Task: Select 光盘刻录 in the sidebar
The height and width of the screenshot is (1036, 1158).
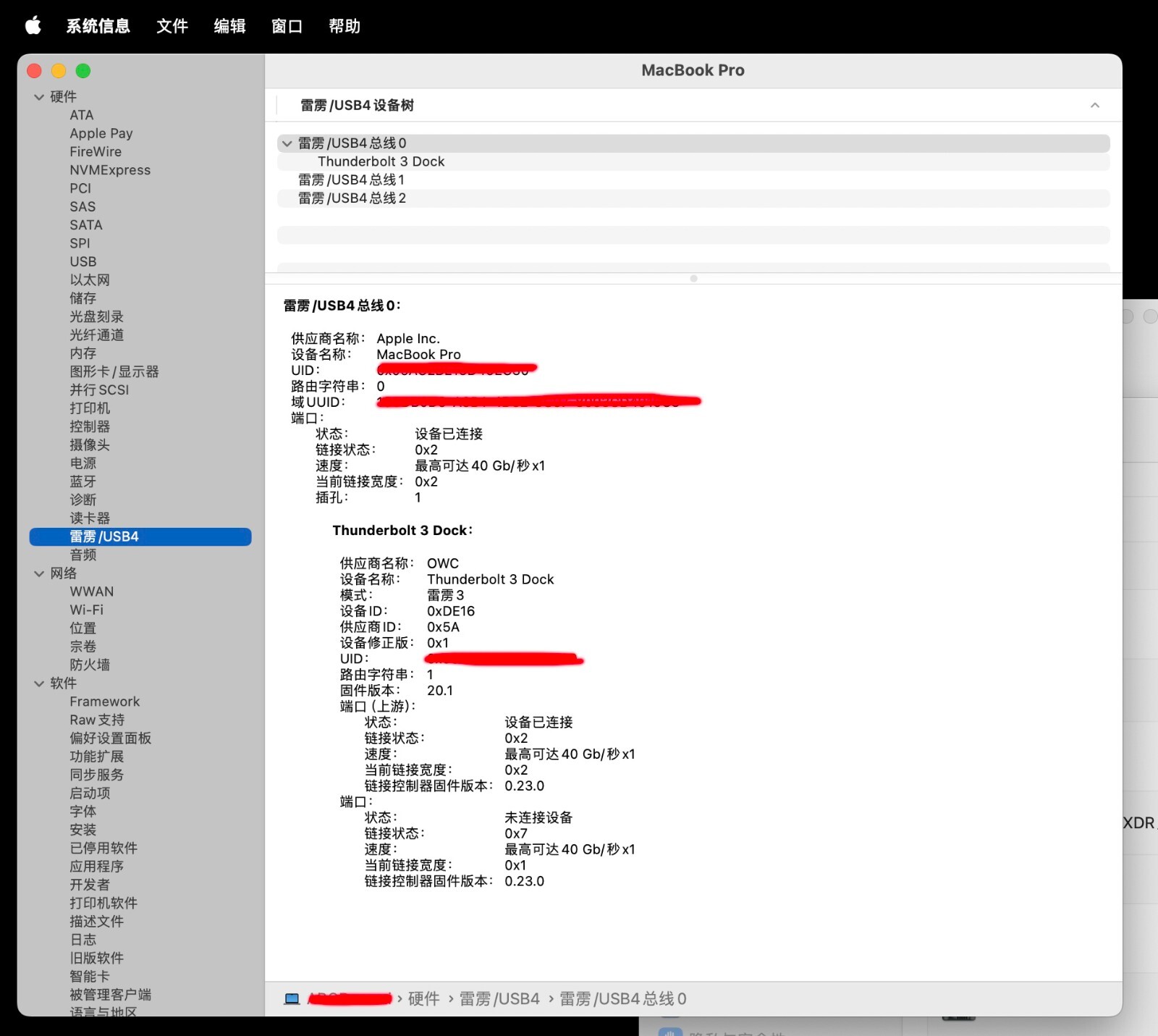Action: (x=97, y=317)
